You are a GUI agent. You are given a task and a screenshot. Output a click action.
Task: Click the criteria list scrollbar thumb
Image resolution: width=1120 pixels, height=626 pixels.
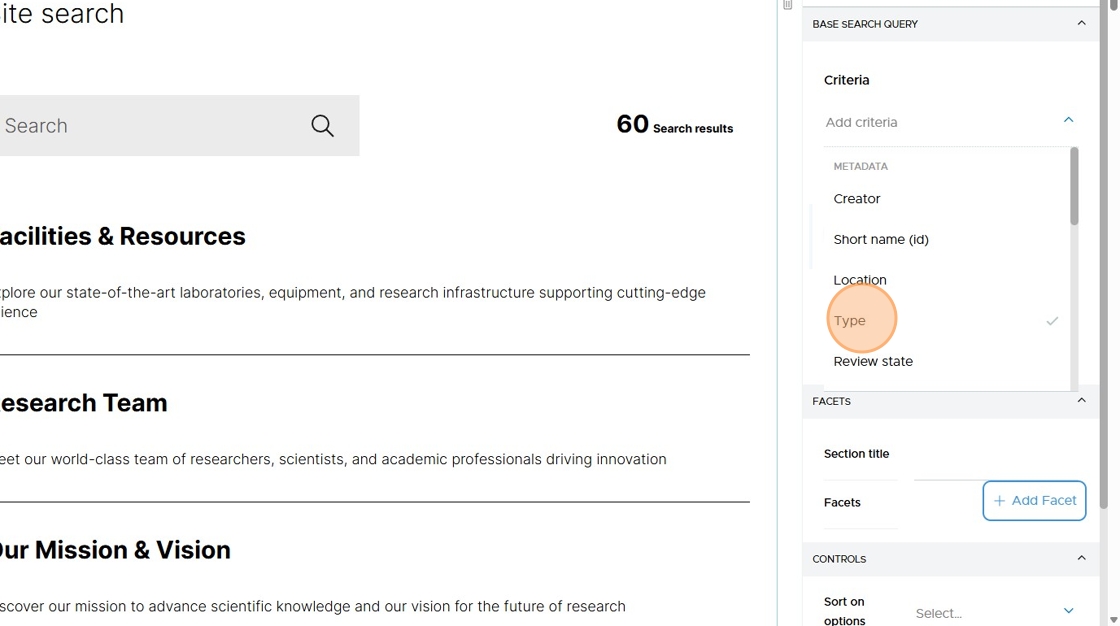tap(1074, 187)
